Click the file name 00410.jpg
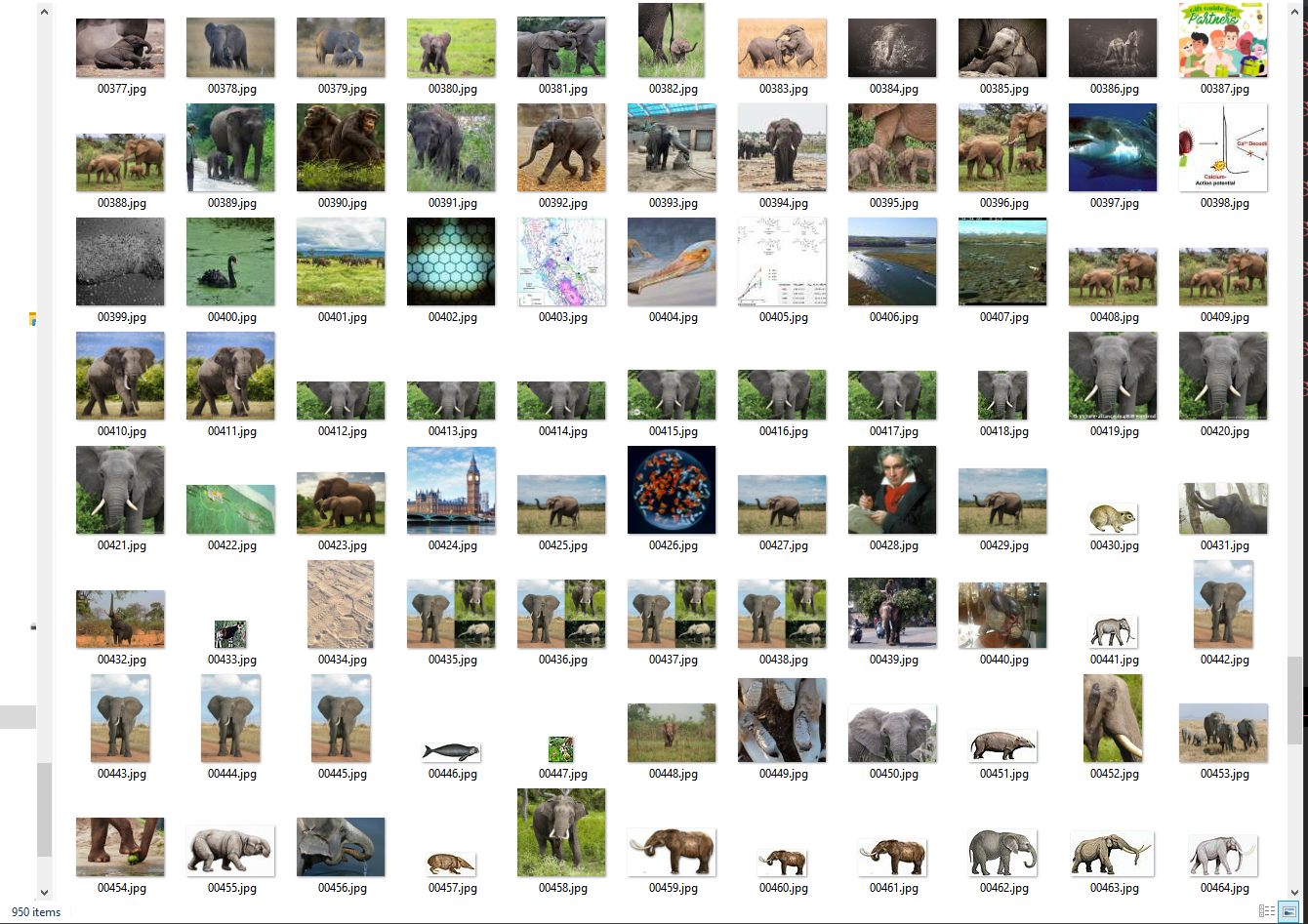This screenshot has height=924, width=1308. pyautogui.click(x=122, y=431)
